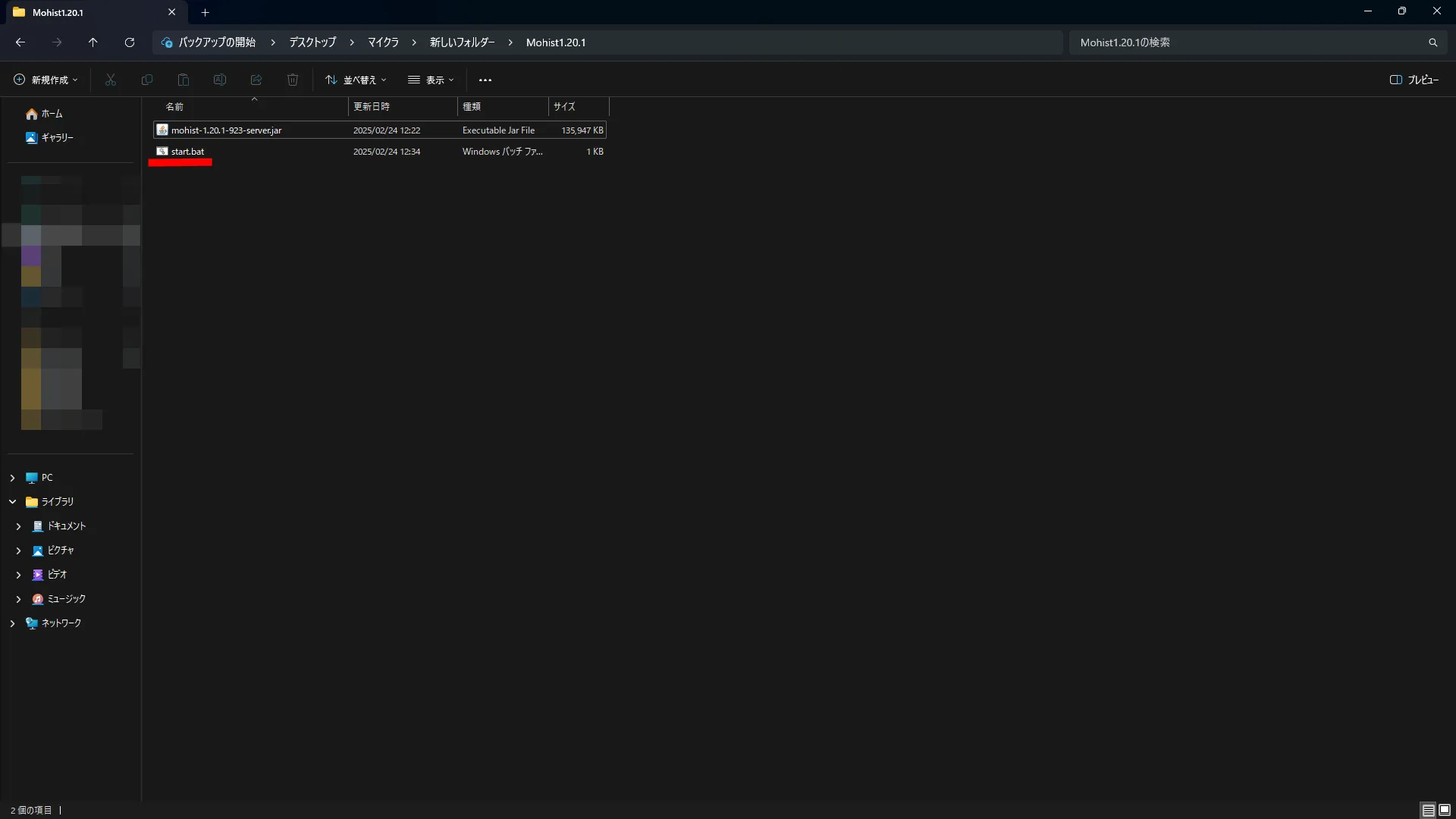Go back with the left arrow button
Viewport: 1456px width, 819px height.
(20, 42)
